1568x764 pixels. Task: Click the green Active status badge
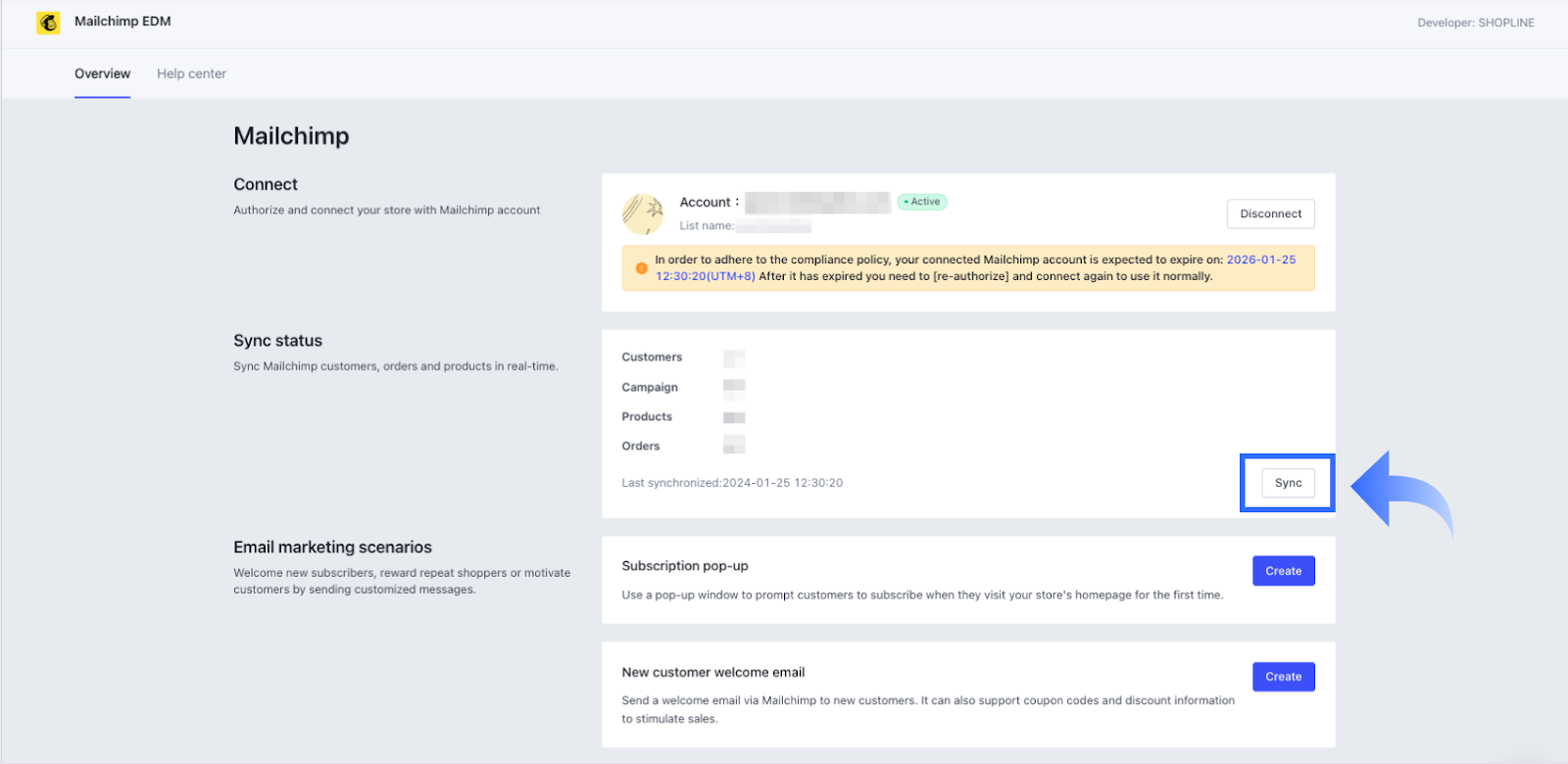(x=922, y=202)
